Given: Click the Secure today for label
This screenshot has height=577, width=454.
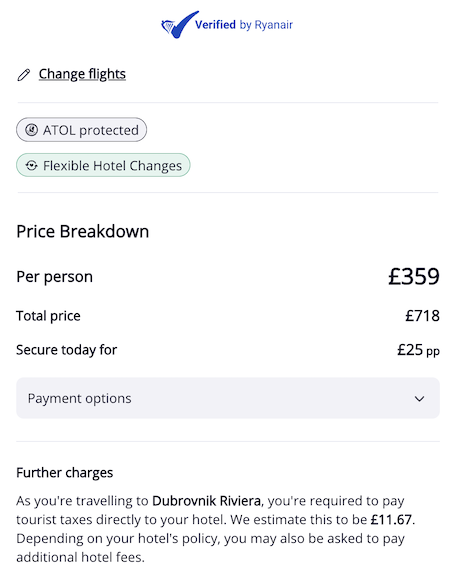Looking at the screenshot, I should pyautogui.click(x=67, y=350).
